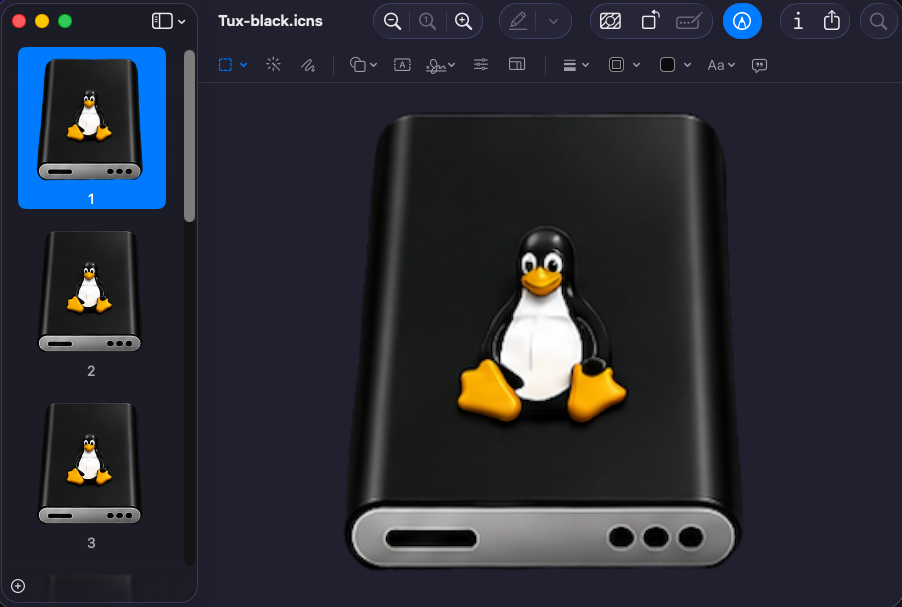This screenshot has height=607, width=902.
Task: Click the sidebar view toggle icon
Action: pos(162,21)
